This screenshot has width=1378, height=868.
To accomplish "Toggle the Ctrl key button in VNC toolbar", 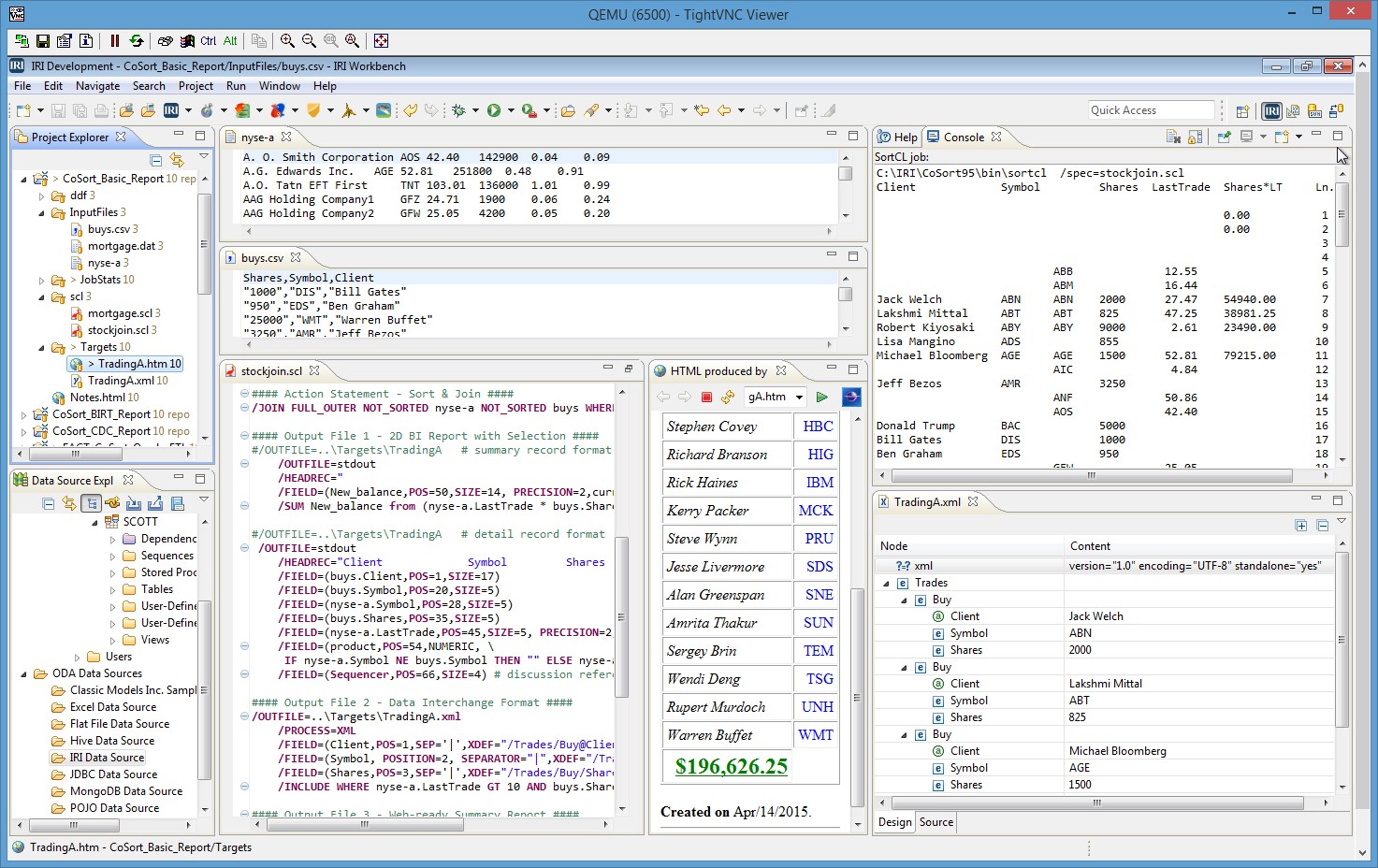I will click(208, 41).
